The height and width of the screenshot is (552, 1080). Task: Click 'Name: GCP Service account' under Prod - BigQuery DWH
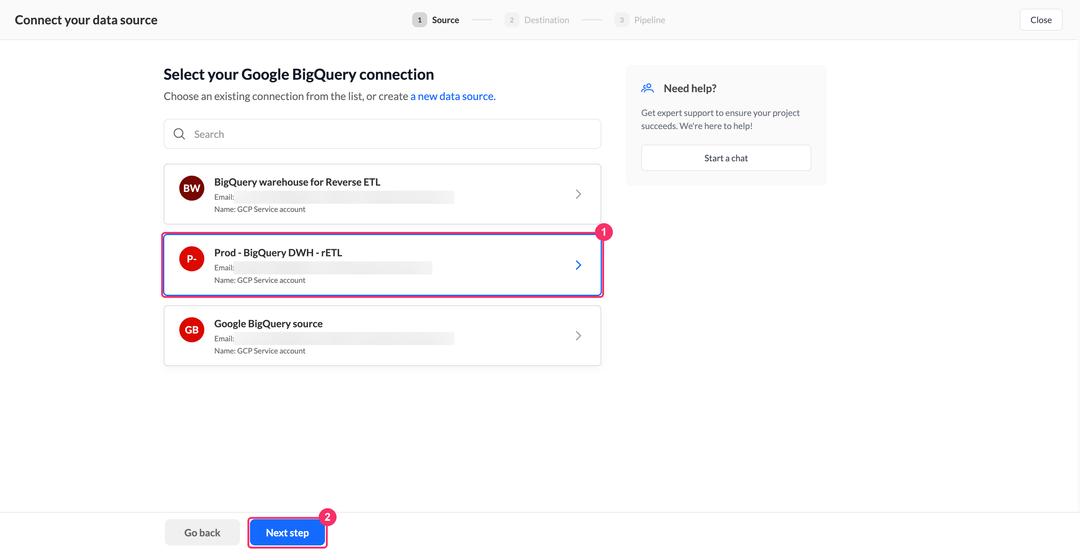click(260, 280)
